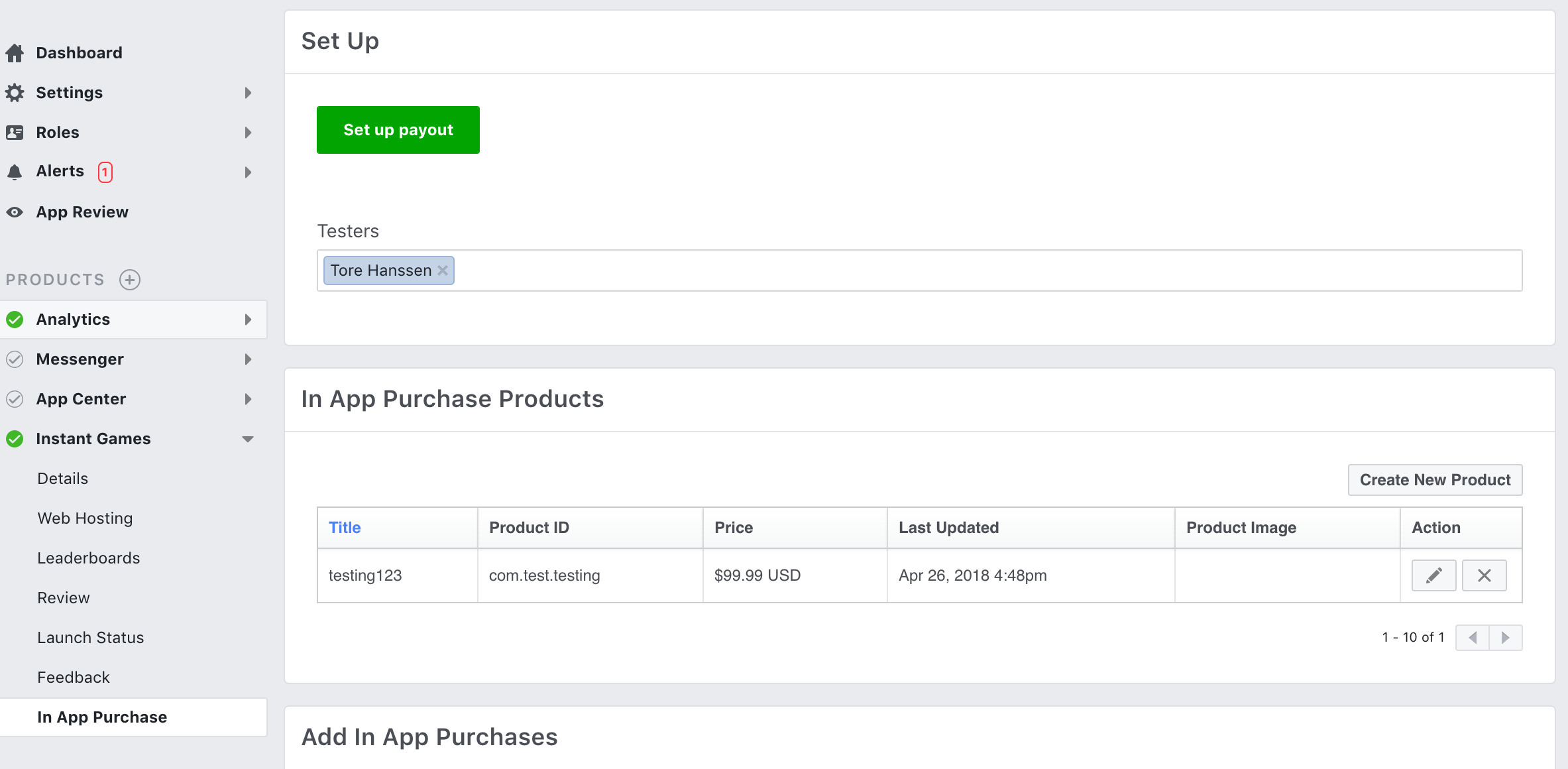Viewport: 1568px width, 769px height.
Task: Click the App Review eye icon
Action: pyautogui.click(x=15, y=212)
